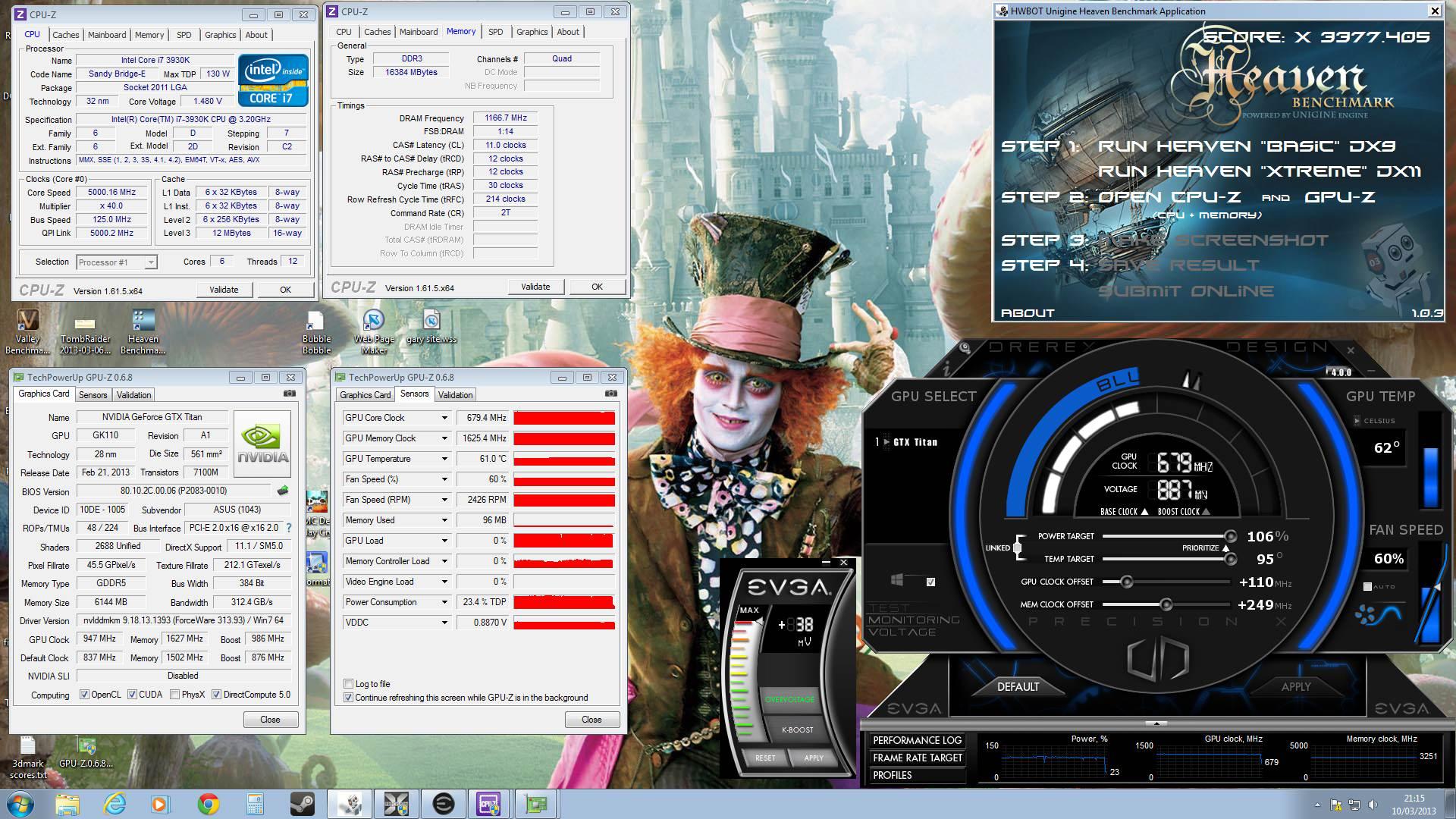
Task: Open GPU Core Clock sensor dropdown
Action: [x=444, y=418]
